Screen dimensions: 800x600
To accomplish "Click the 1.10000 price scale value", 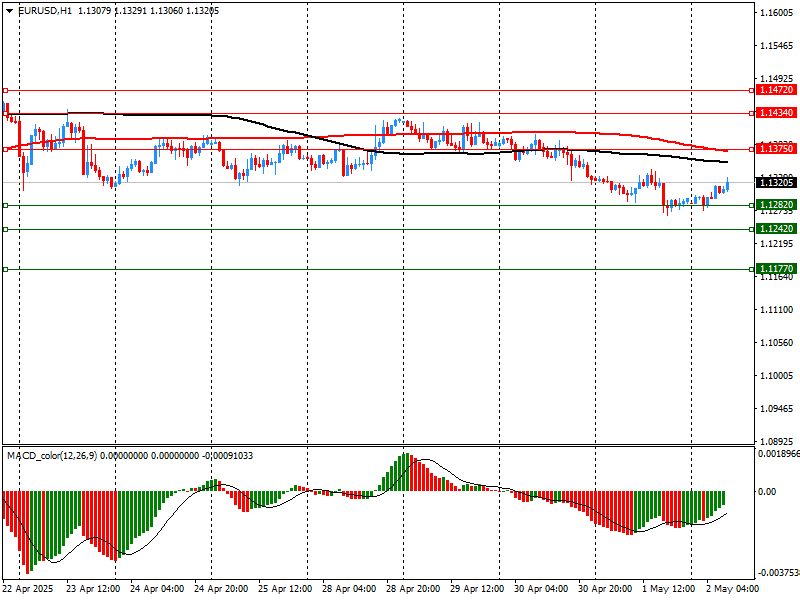I will point(776,376).
